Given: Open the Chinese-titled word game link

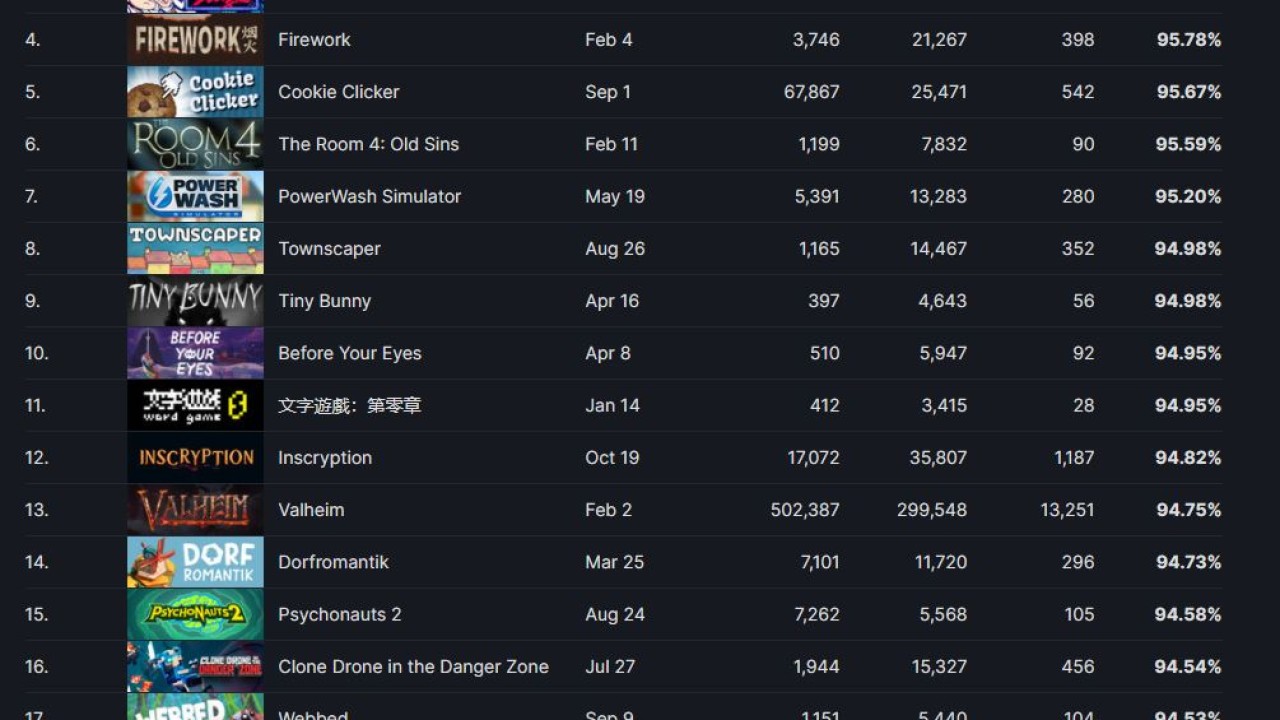Looking at the screenshot, I should tap(349, 405).
